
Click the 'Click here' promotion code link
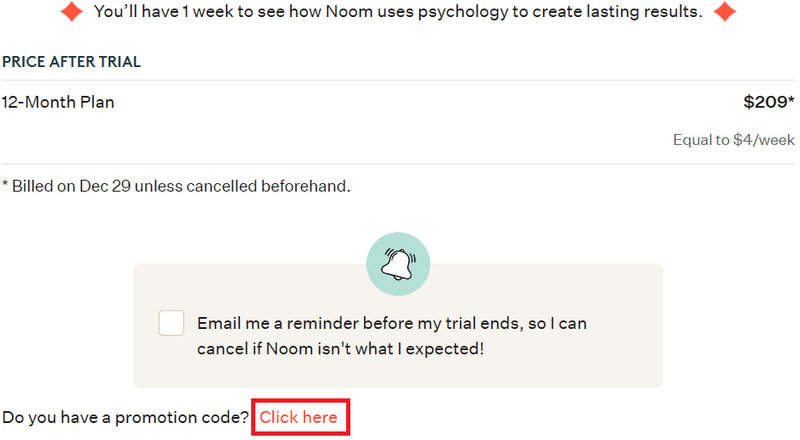(x=299, y=417)
